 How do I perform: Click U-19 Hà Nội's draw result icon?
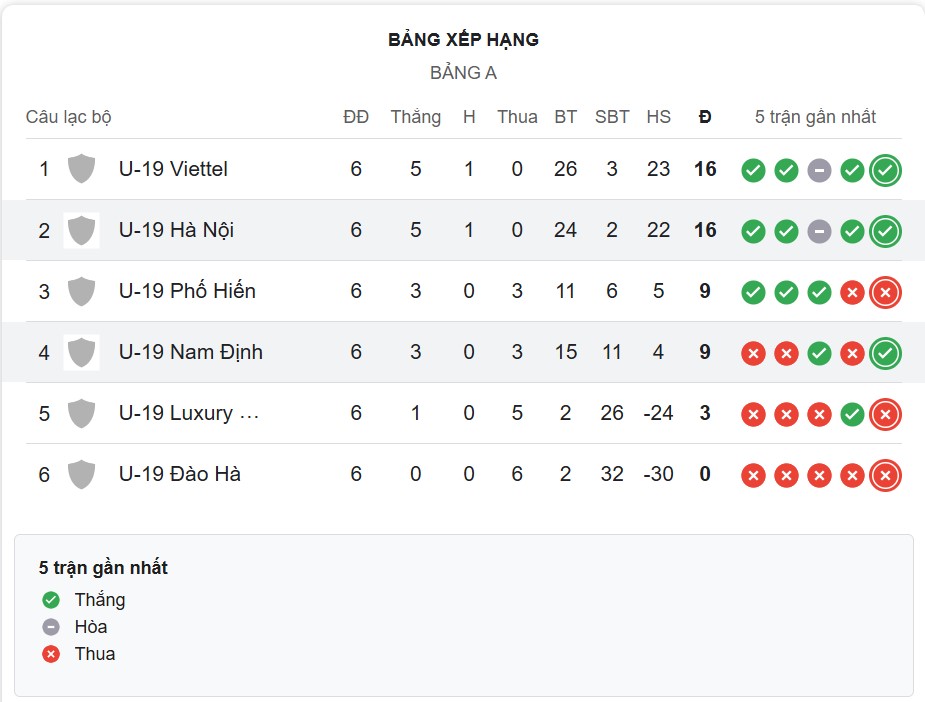819,231
